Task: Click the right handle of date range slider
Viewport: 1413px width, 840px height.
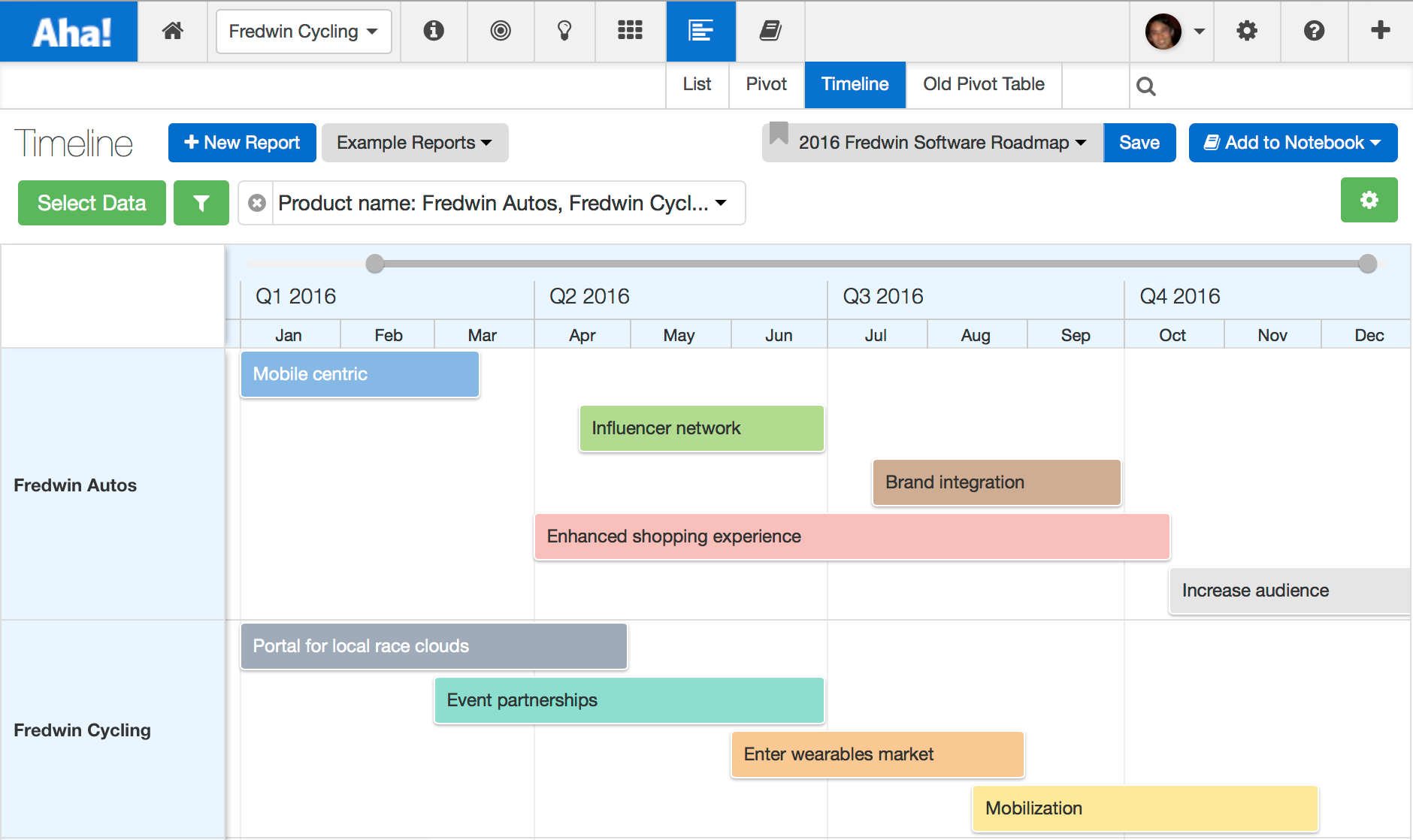Action: coord(1368,264)
